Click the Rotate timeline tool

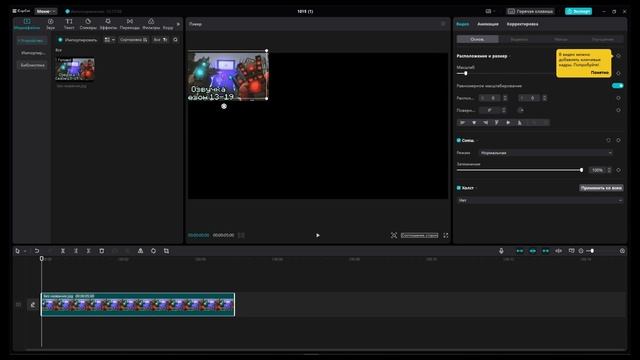(153, 251)
